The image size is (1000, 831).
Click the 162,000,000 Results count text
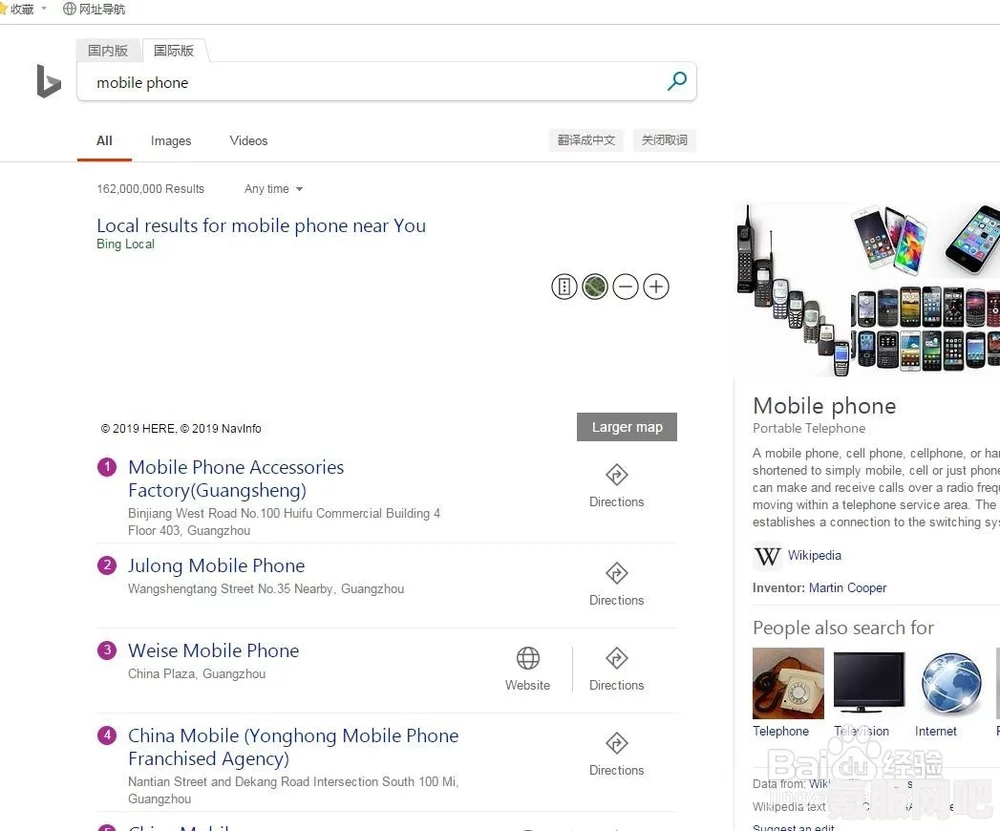tap(151, 189)
